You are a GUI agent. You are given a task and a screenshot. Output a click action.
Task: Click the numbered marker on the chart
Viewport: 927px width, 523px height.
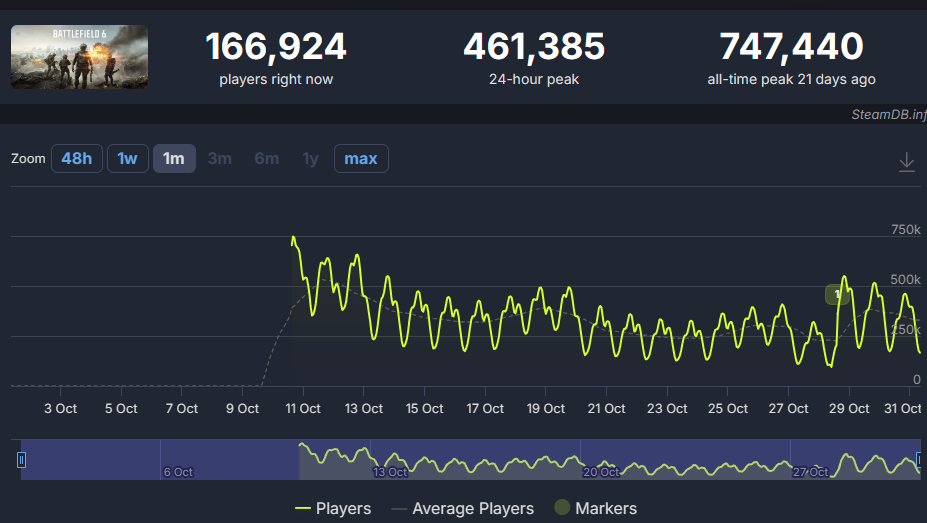coord(837,294)
